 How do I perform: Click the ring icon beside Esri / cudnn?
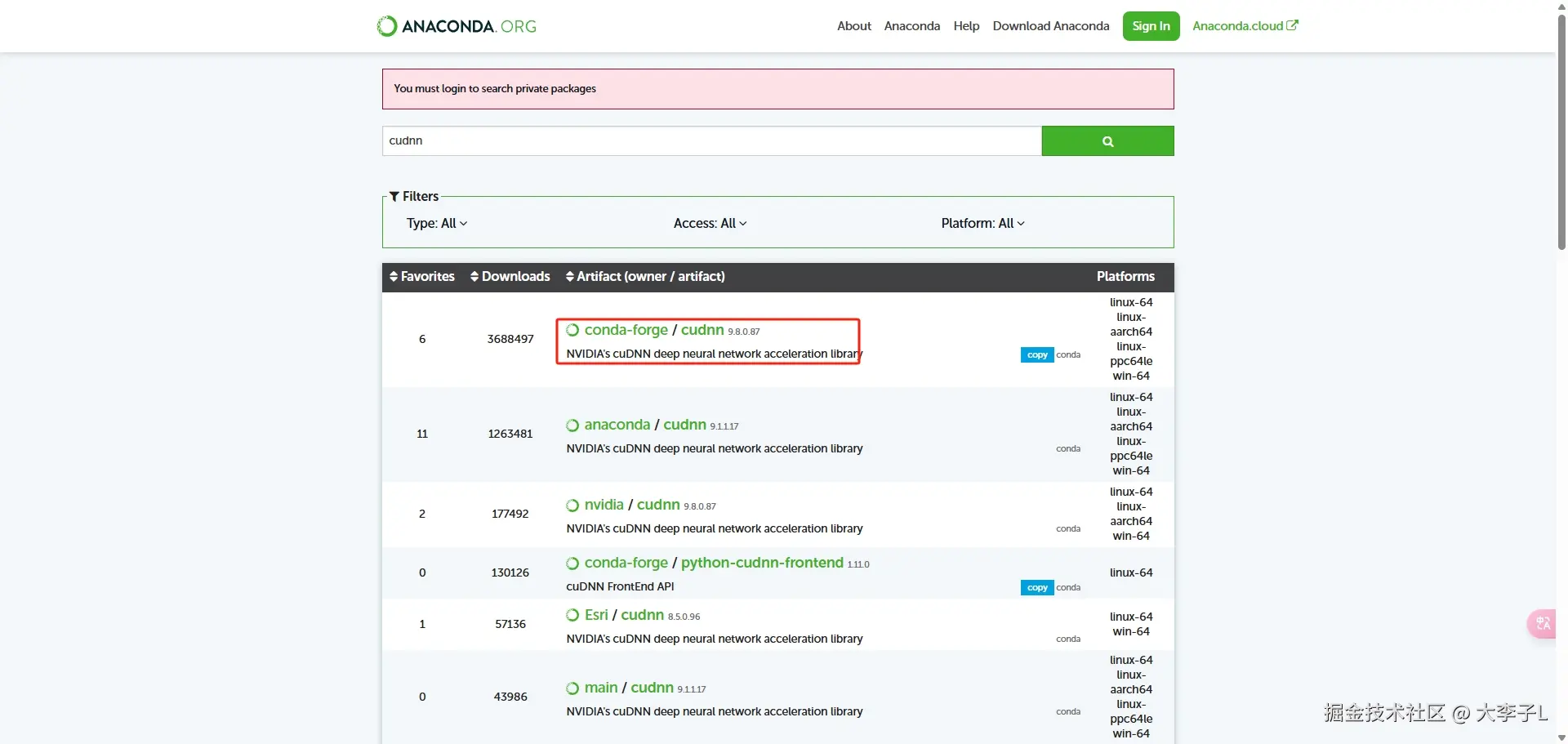[x=572, y=615]
